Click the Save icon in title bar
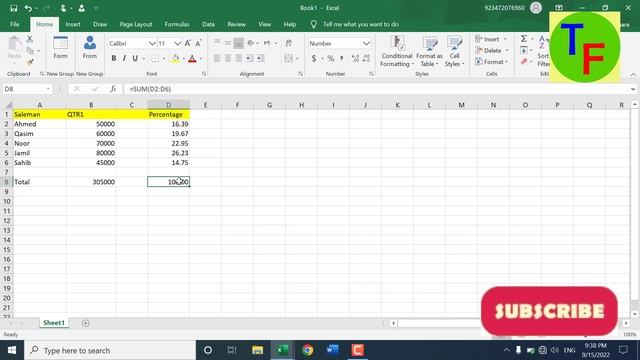The height and width of the screenshot is (360, 640). coord(13,8)
